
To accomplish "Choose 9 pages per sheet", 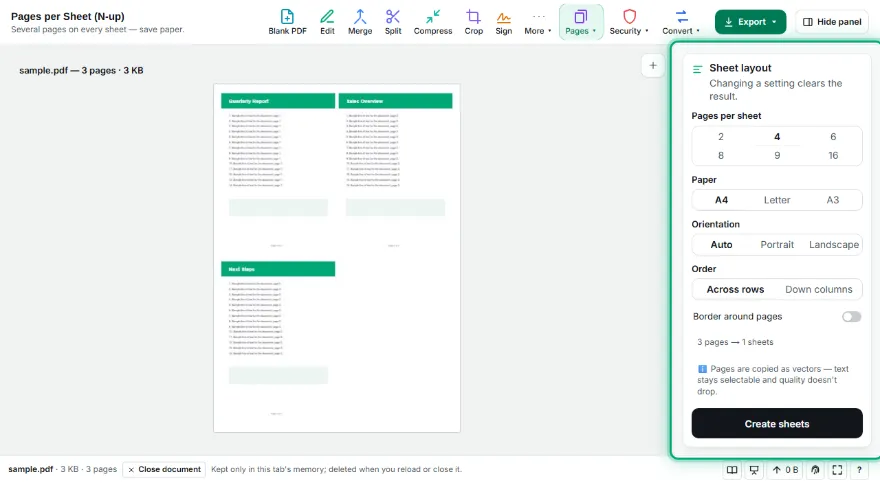I will (x=777, y=155).
